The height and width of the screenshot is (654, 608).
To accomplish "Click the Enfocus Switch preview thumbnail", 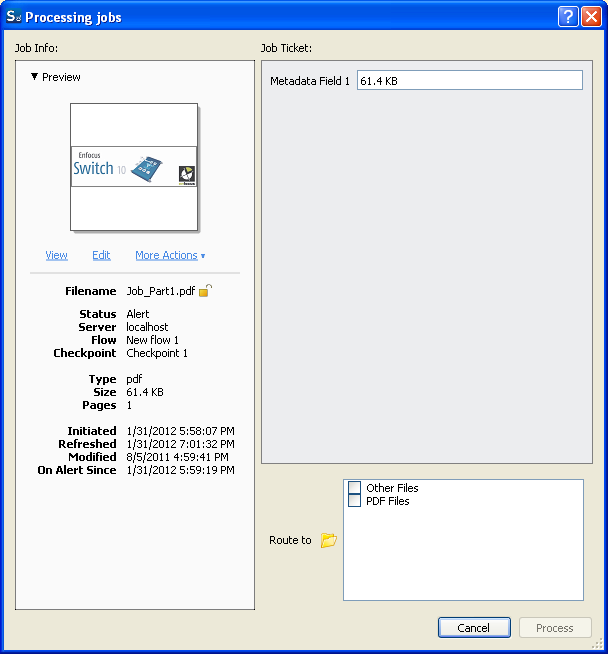I will (x=134, y=167).
